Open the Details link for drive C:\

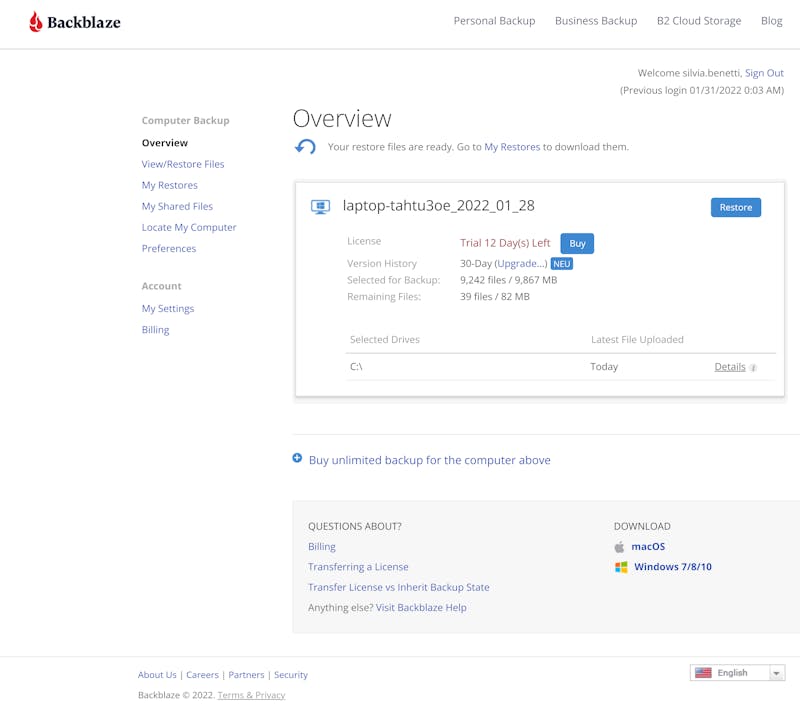pyautogui.click(x=730, y=367)
